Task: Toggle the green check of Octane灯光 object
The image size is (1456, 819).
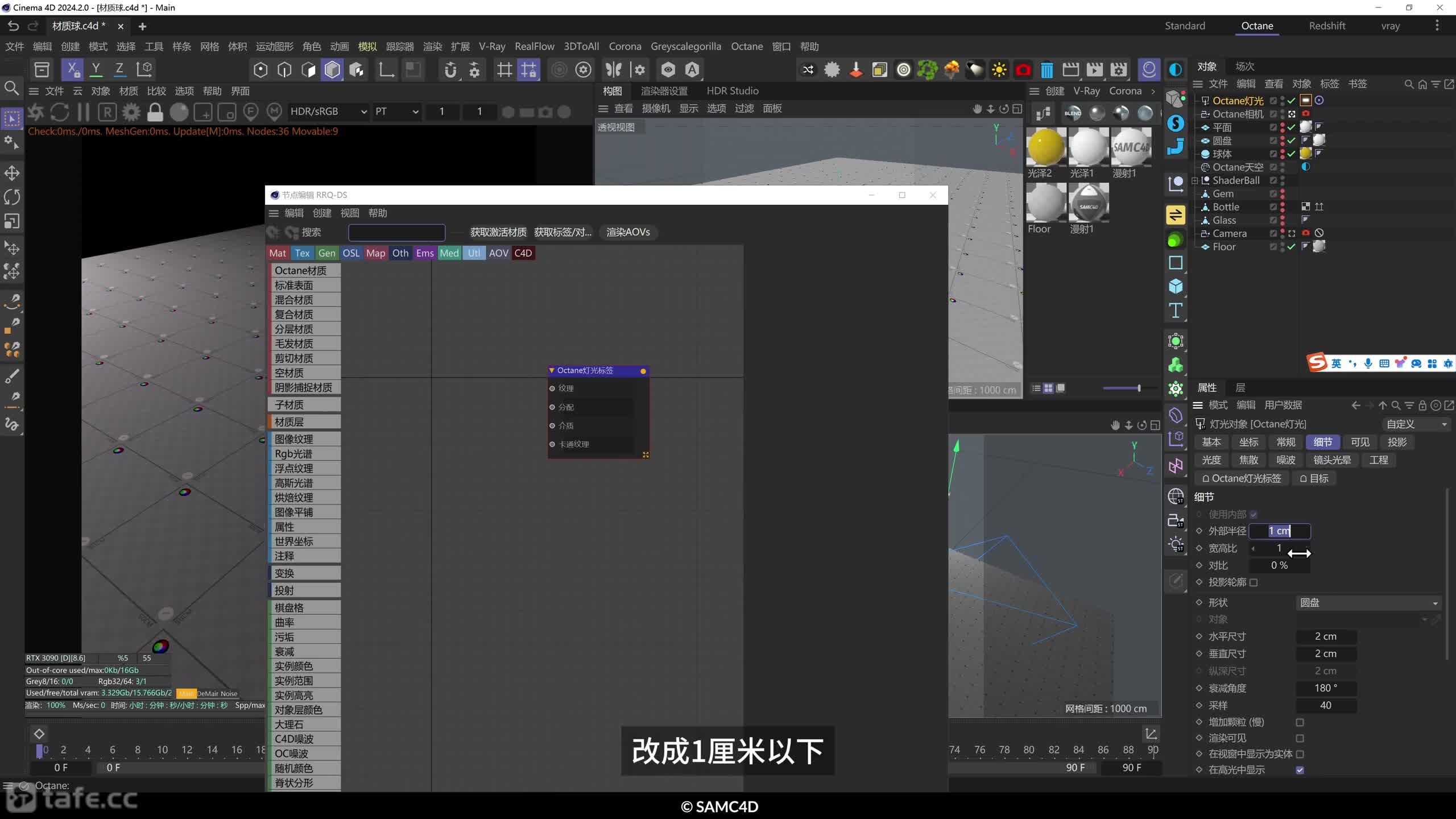Action: pyautogui.click(x=1292, y=101)
